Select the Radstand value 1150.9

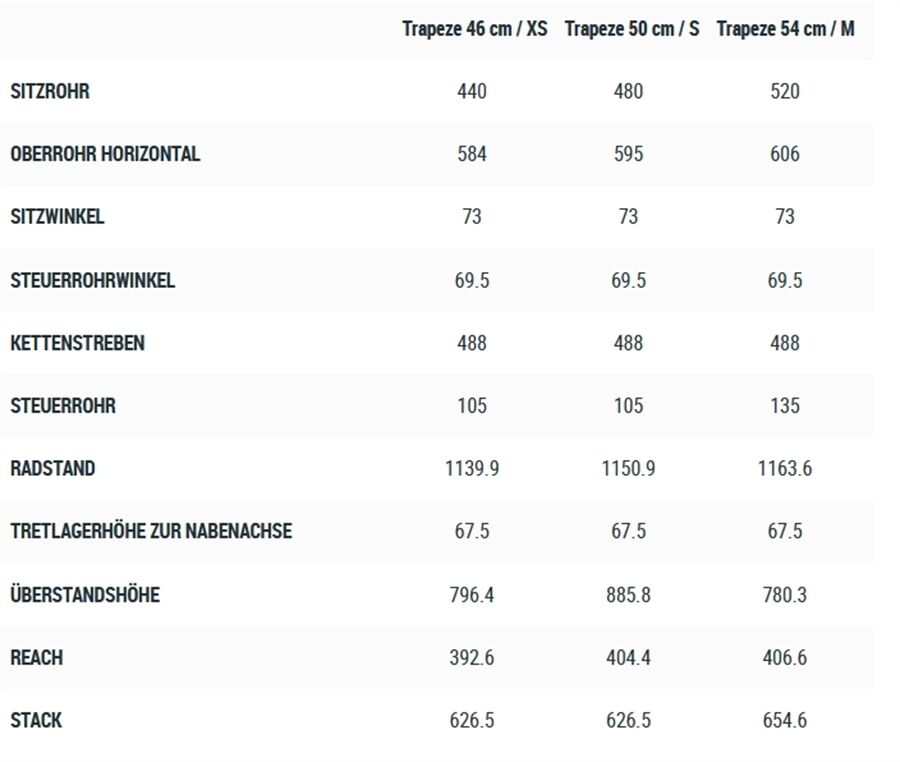pyautogui.click(x=629, y=468)
